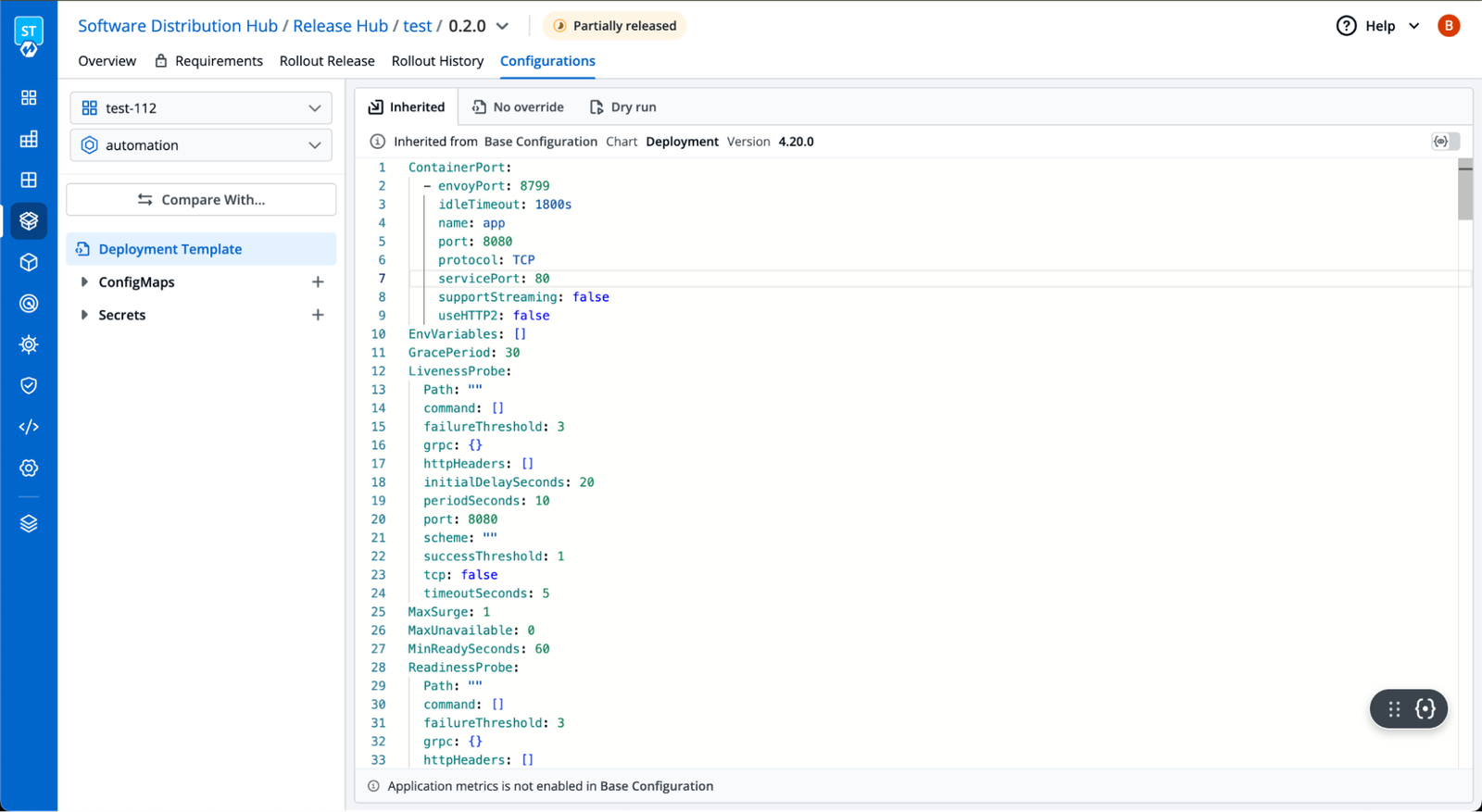
Task: Open the stacked layers icon at sidebar bottom
Action: coord(29,523)
